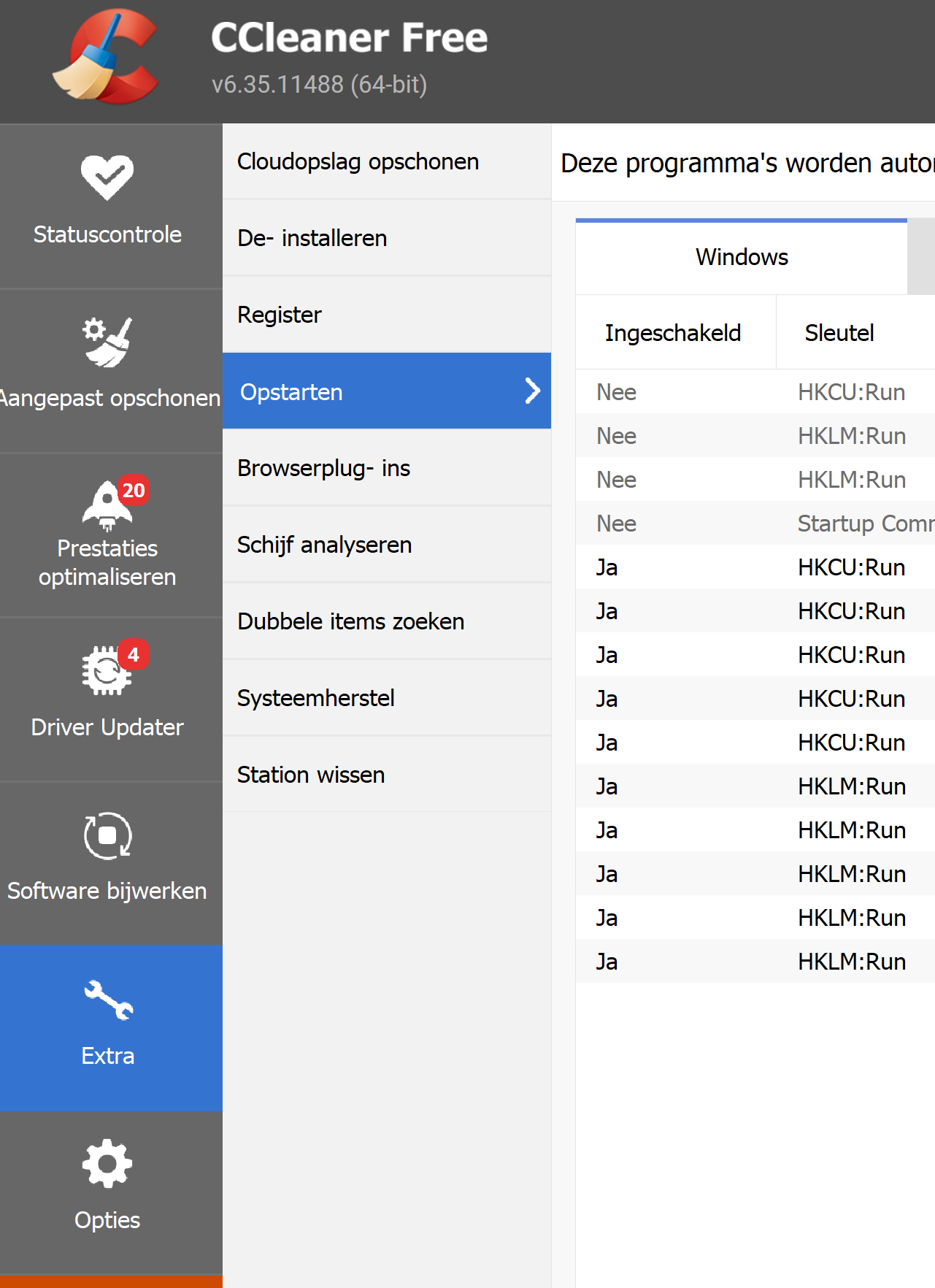
Task: Open Aangepast opschonen broom-gear icon
Action: coord(107,341)
